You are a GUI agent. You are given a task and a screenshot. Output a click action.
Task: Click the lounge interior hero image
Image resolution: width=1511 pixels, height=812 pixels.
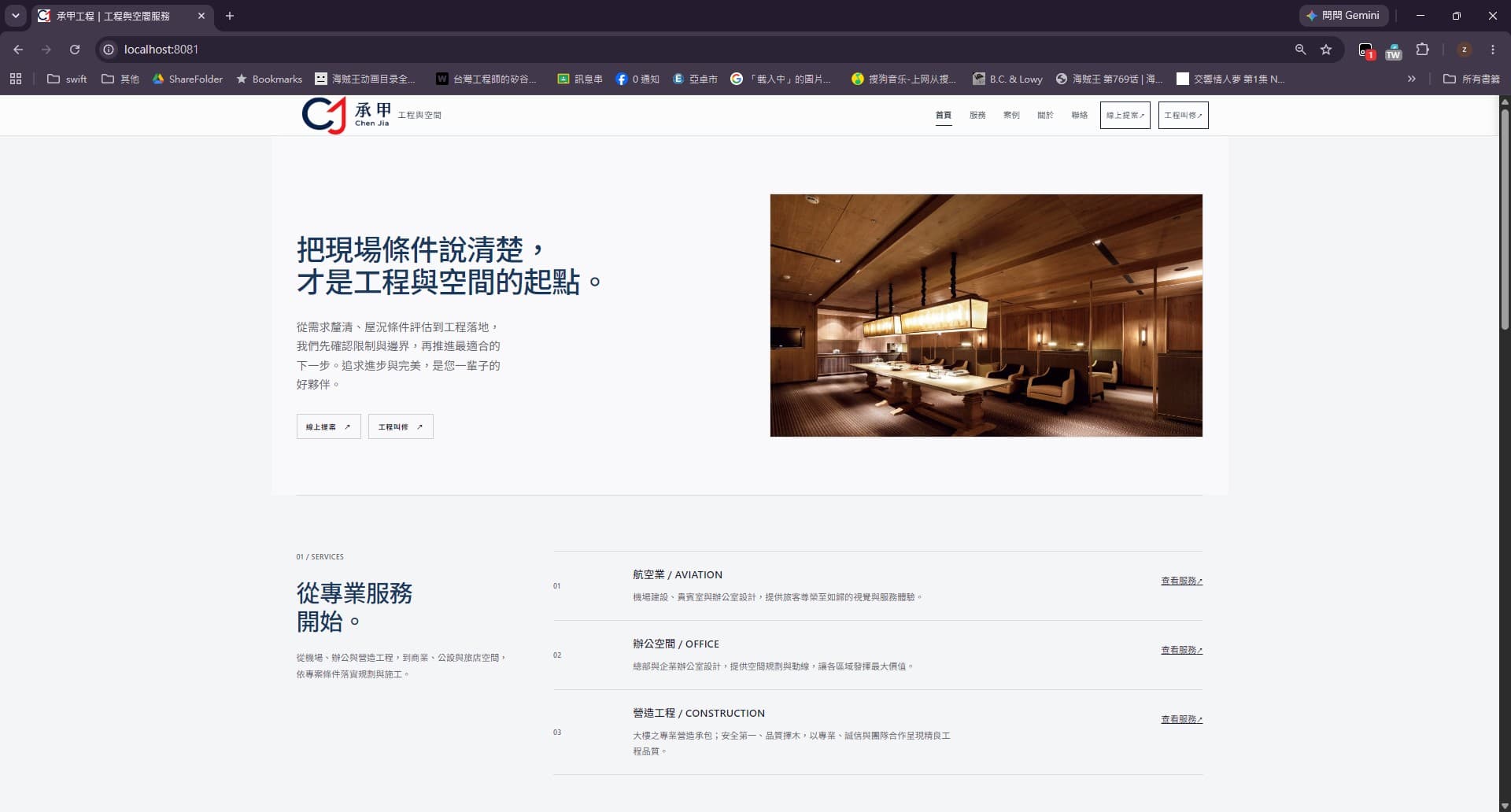click(x=986, y=315)
